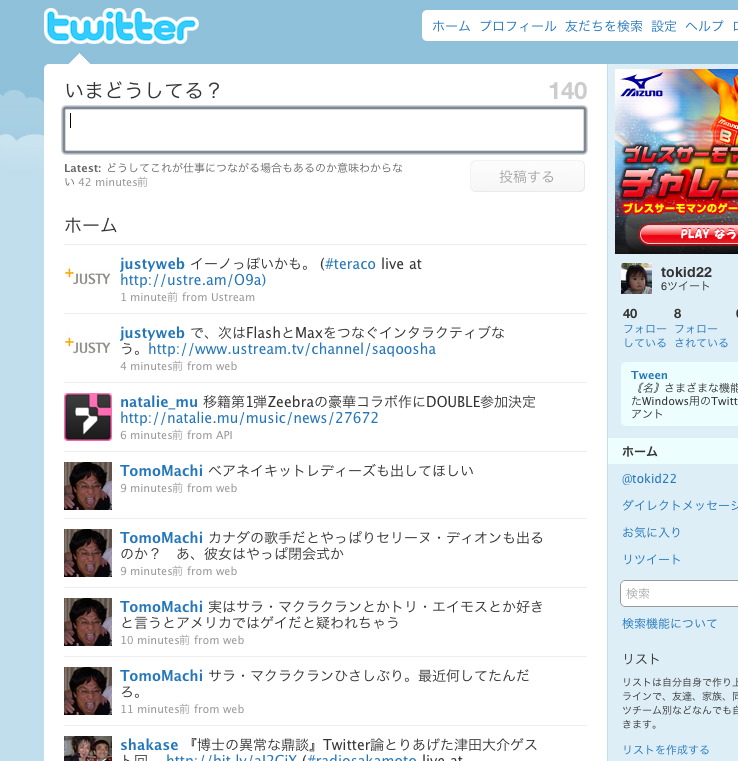Open the @tokid22 mentions tab
738x761 pixels.
coord(649,479)
